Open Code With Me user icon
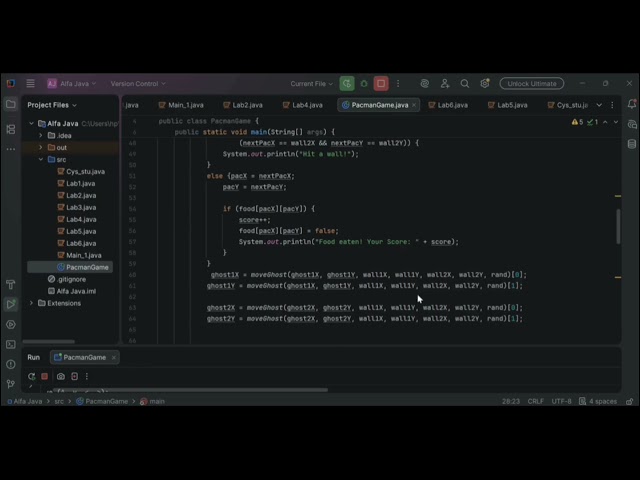Viewport: 640px width, 480px height. [x=445, y=84]
